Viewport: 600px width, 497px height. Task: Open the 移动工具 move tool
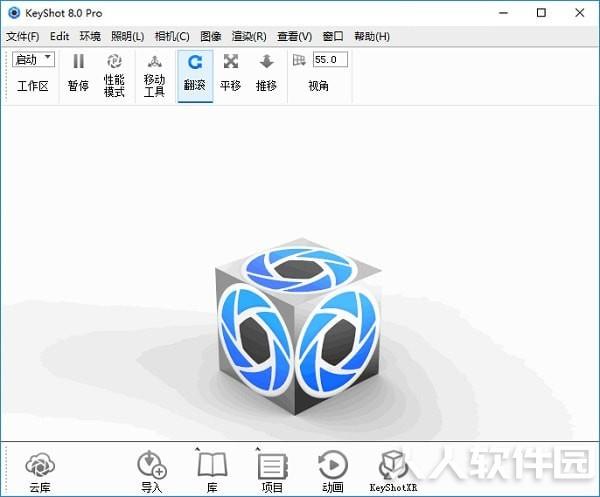coord(154,75)
